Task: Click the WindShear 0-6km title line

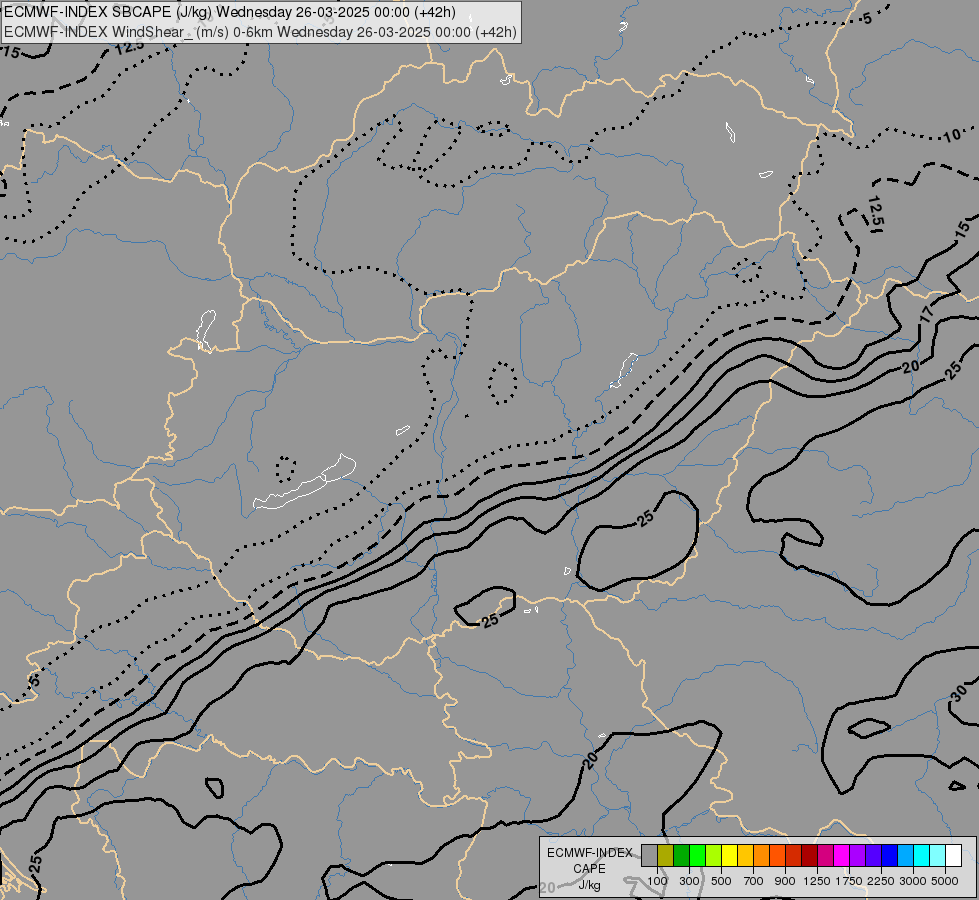Action: [260, 32]
